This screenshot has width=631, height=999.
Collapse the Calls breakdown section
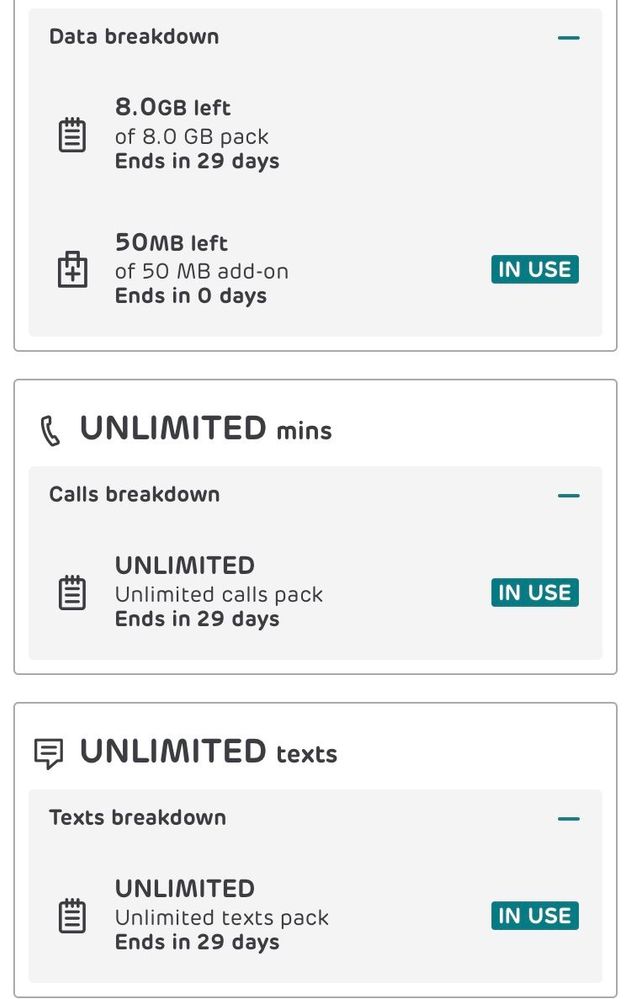pos(568,495)
